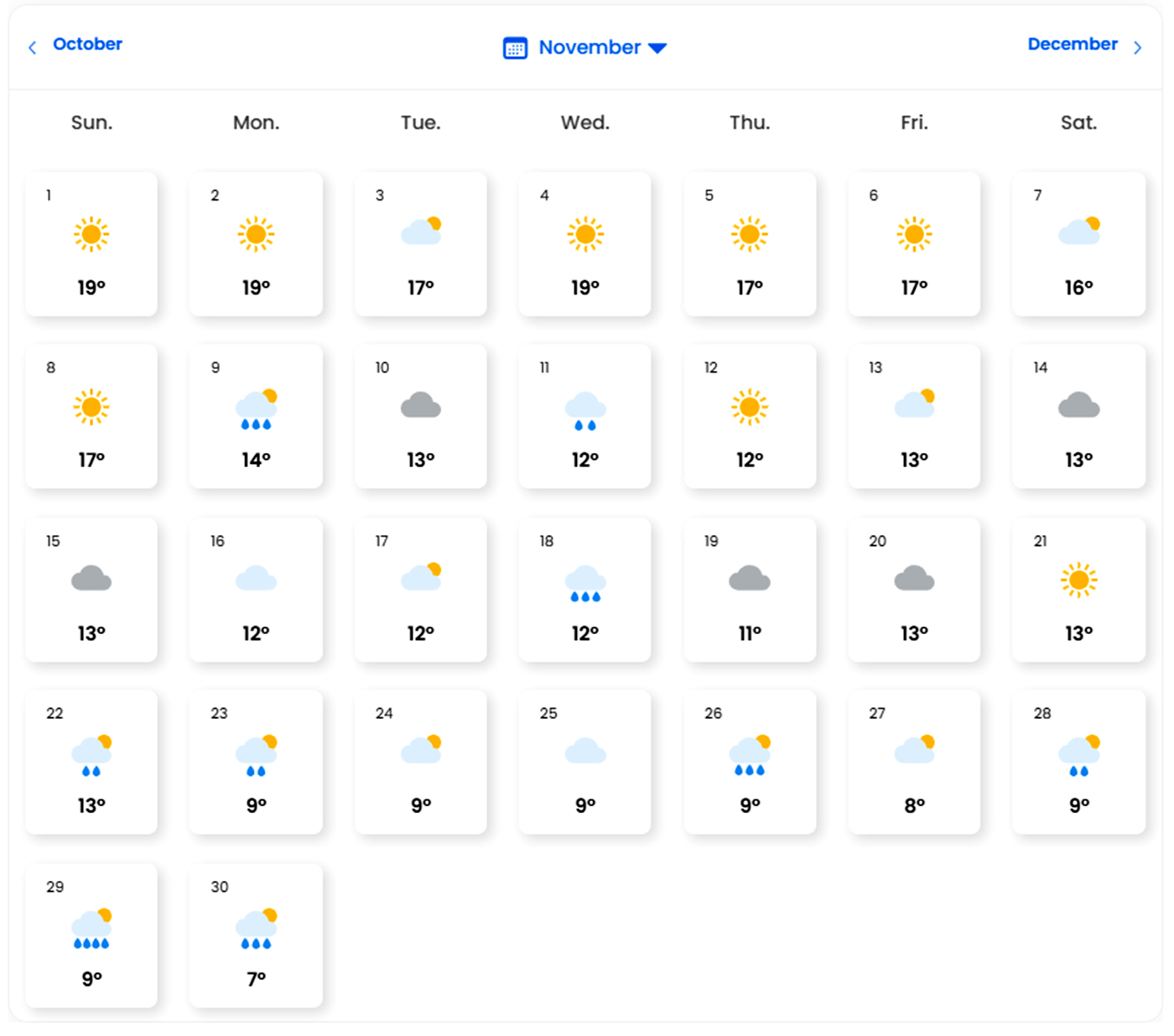Screen dimensions: 1174x1036
Task: Click the gray cloud icon on November 15
Action: click(x=91, y=579)
